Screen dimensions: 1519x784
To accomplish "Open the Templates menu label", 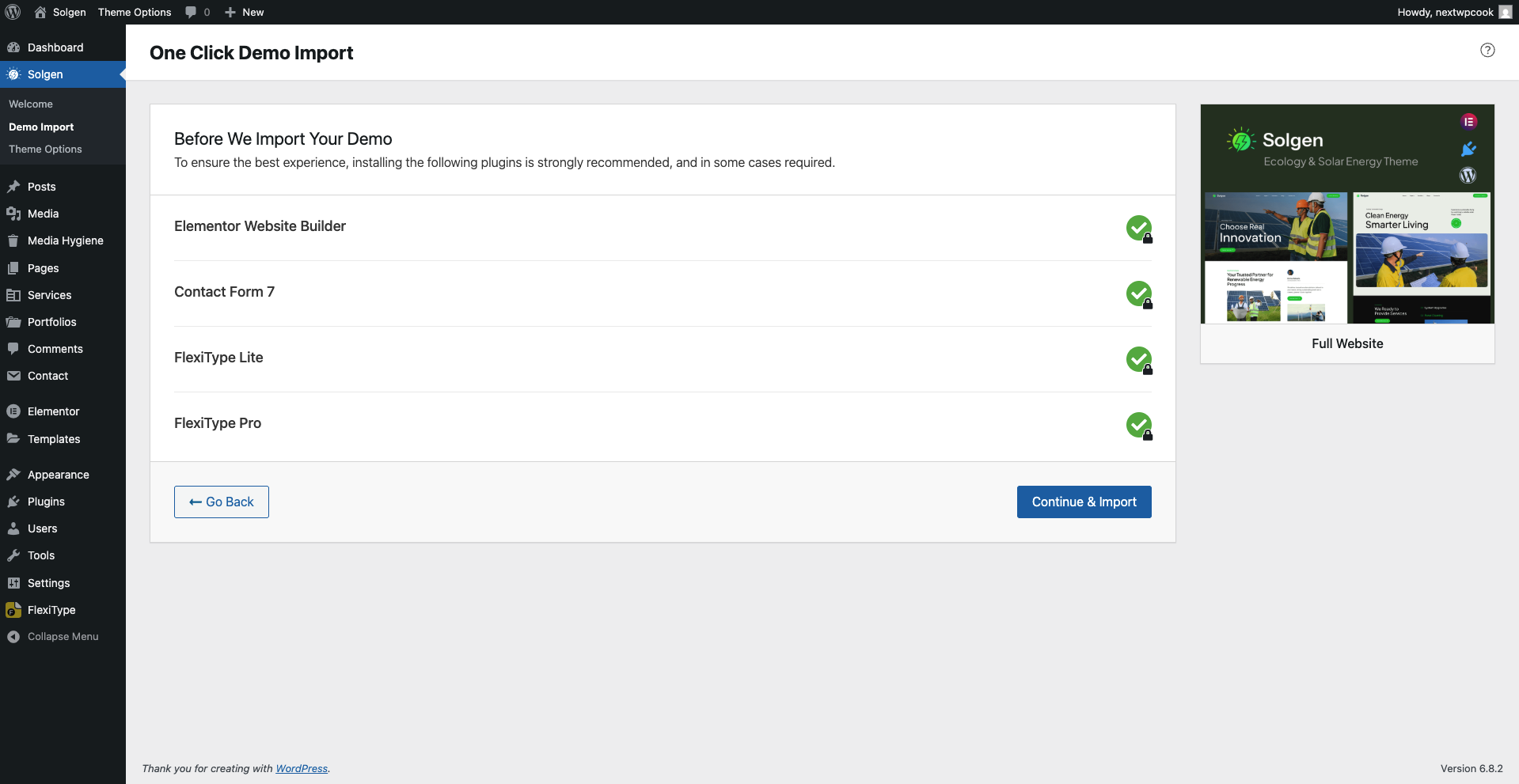I will 54,439.
